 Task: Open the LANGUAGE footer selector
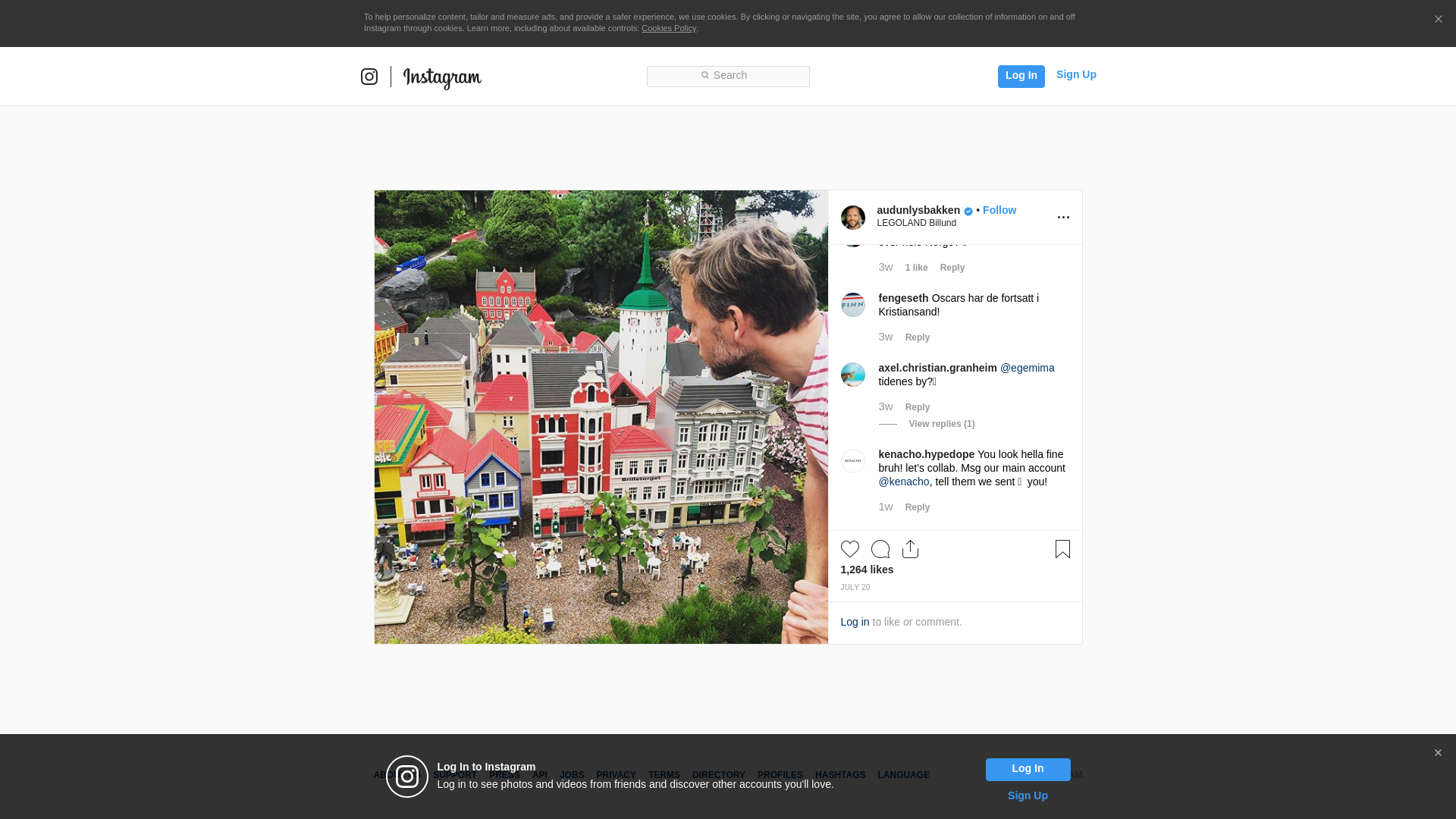point(903,775)
